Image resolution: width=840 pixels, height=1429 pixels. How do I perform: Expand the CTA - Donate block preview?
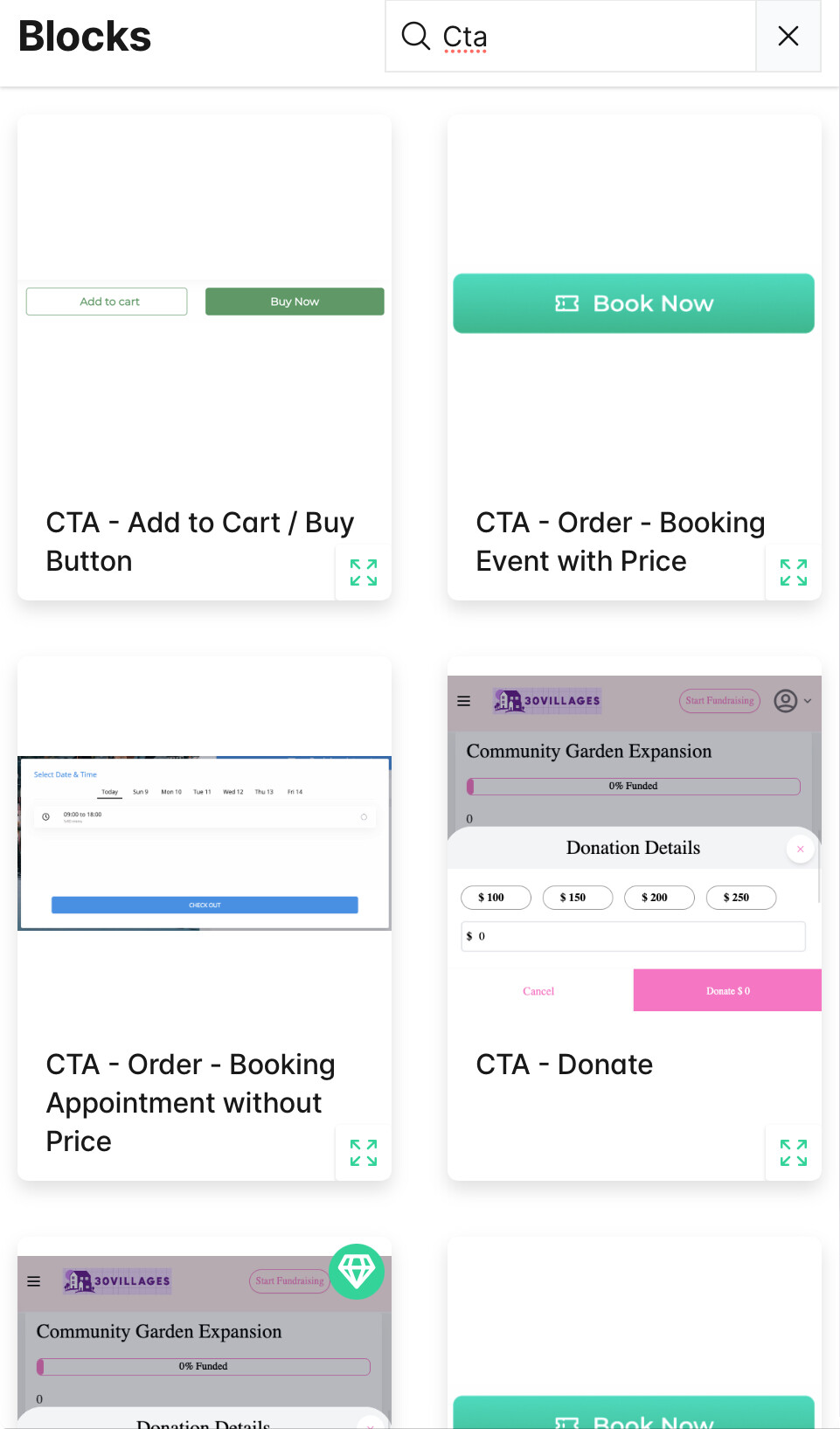(793, 1153)
